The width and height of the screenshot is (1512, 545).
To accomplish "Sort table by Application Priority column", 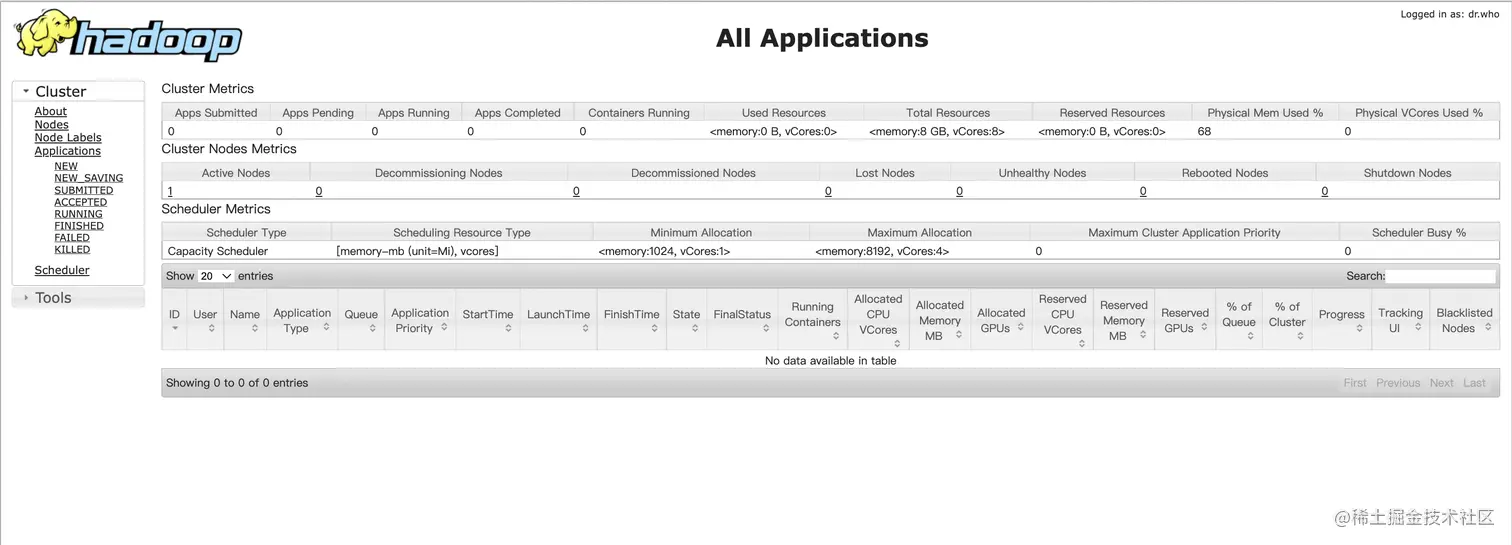I will 420,320.
